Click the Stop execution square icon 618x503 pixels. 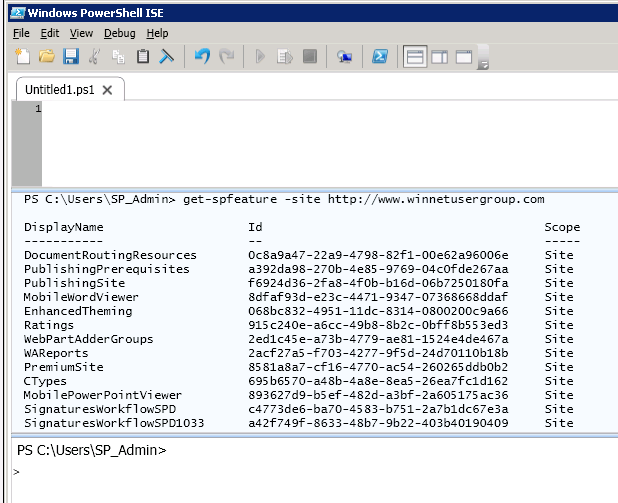[310, 56]
